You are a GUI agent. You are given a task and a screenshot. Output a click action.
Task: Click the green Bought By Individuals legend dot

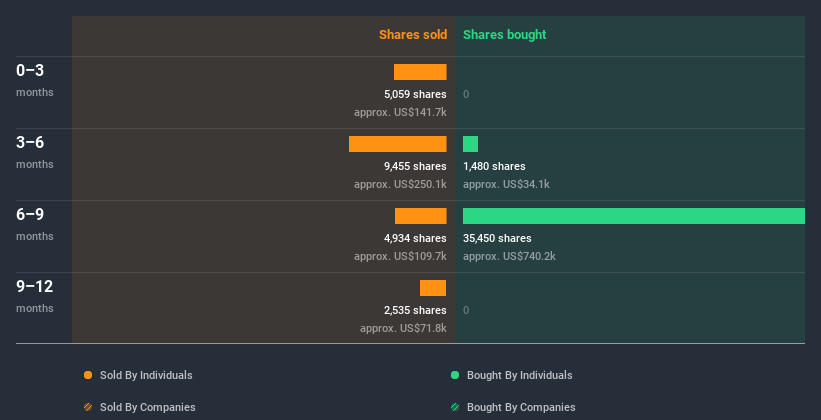click(x=455, y=375)
